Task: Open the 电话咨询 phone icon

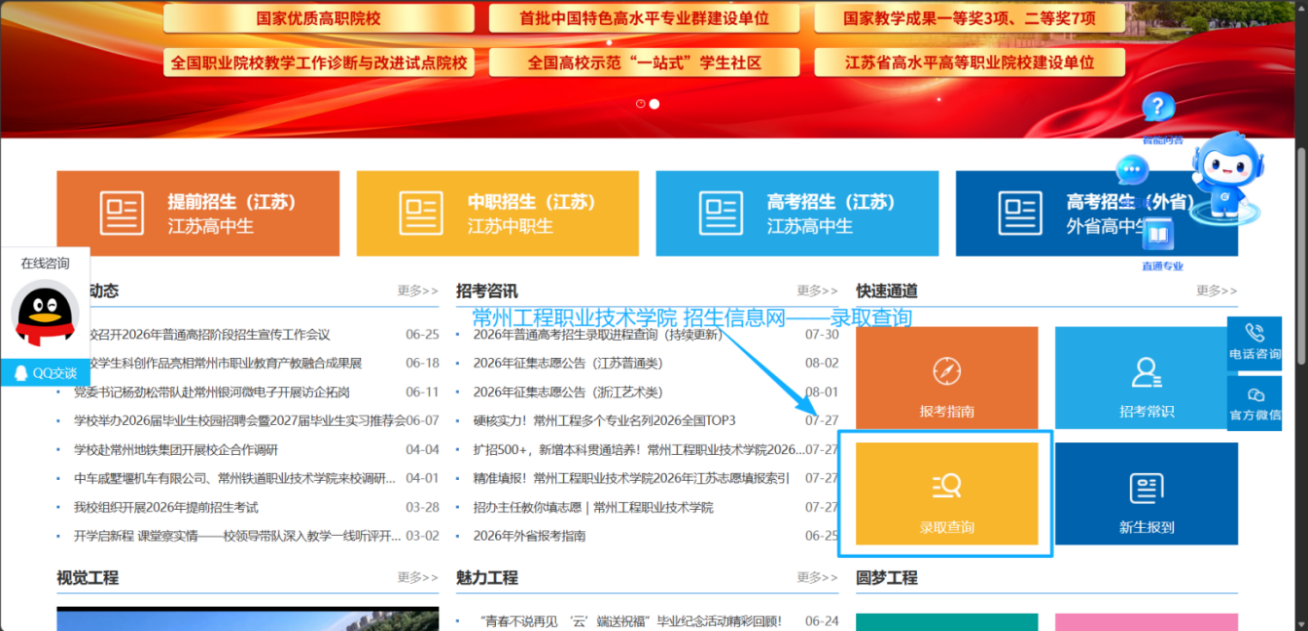Action: point(1254,343)
